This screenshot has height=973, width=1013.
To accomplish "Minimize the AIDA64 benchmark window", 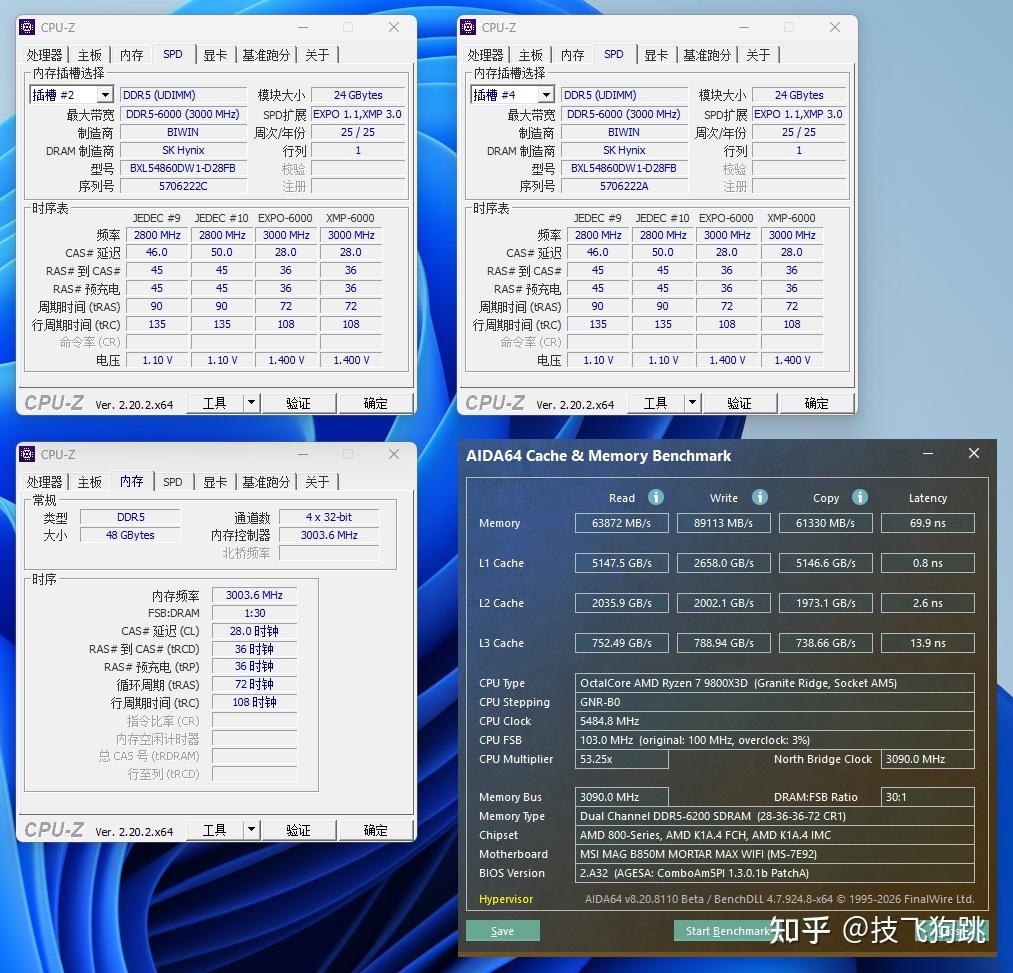I will 928,454.
